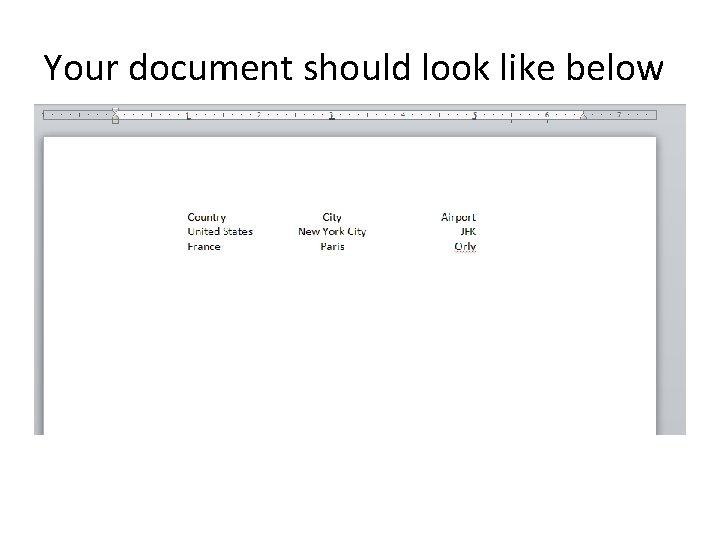Click "New York City" text
Screen dimensions: 720x540
332,231
